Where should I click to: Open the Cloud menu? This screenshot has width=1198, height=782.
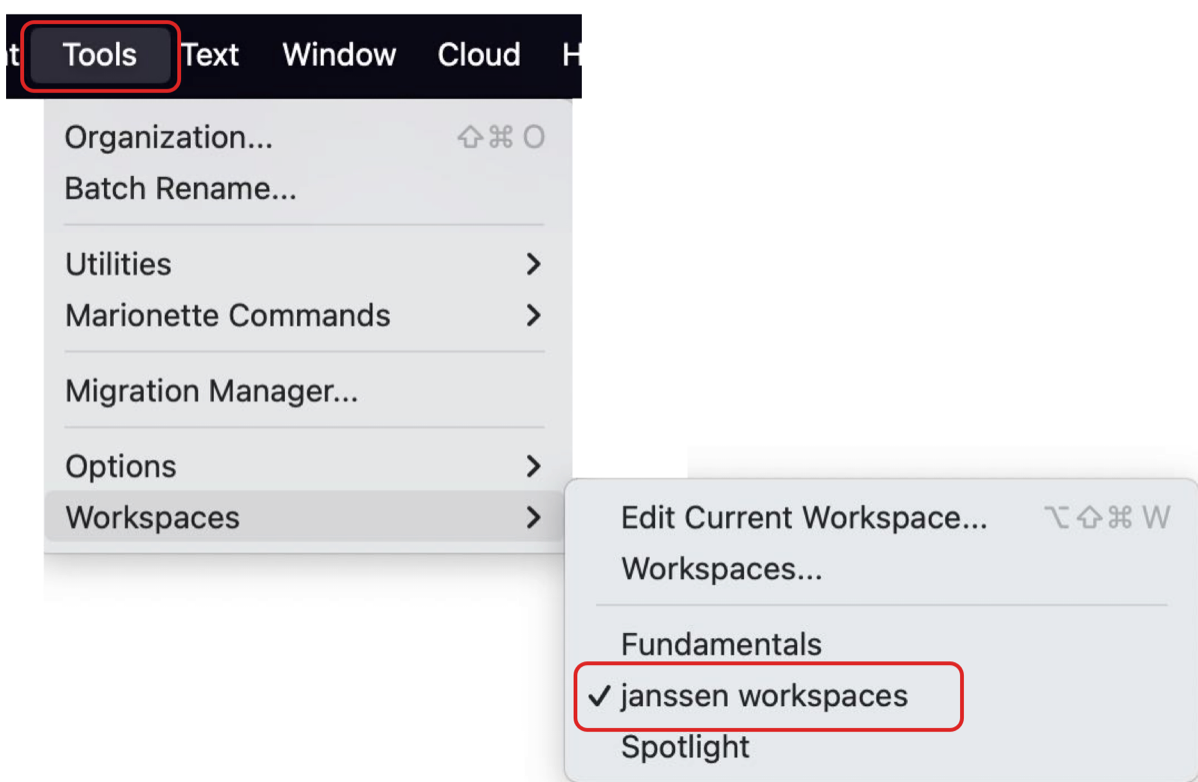tap(479, 54)
